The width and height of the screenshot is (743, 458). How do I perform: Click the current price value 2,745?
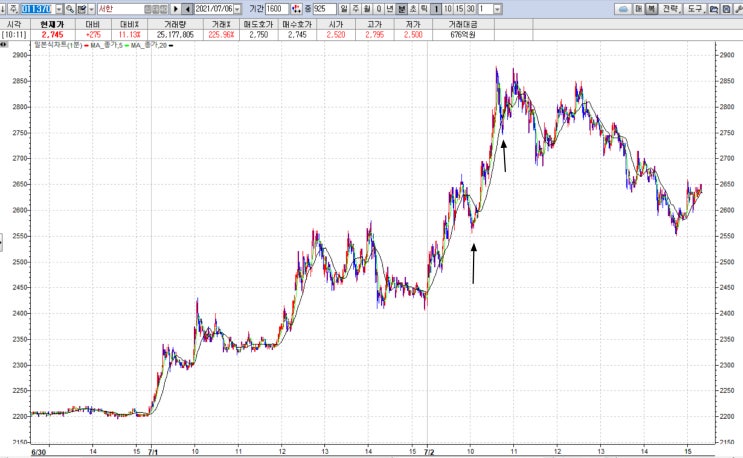point(52,35)
